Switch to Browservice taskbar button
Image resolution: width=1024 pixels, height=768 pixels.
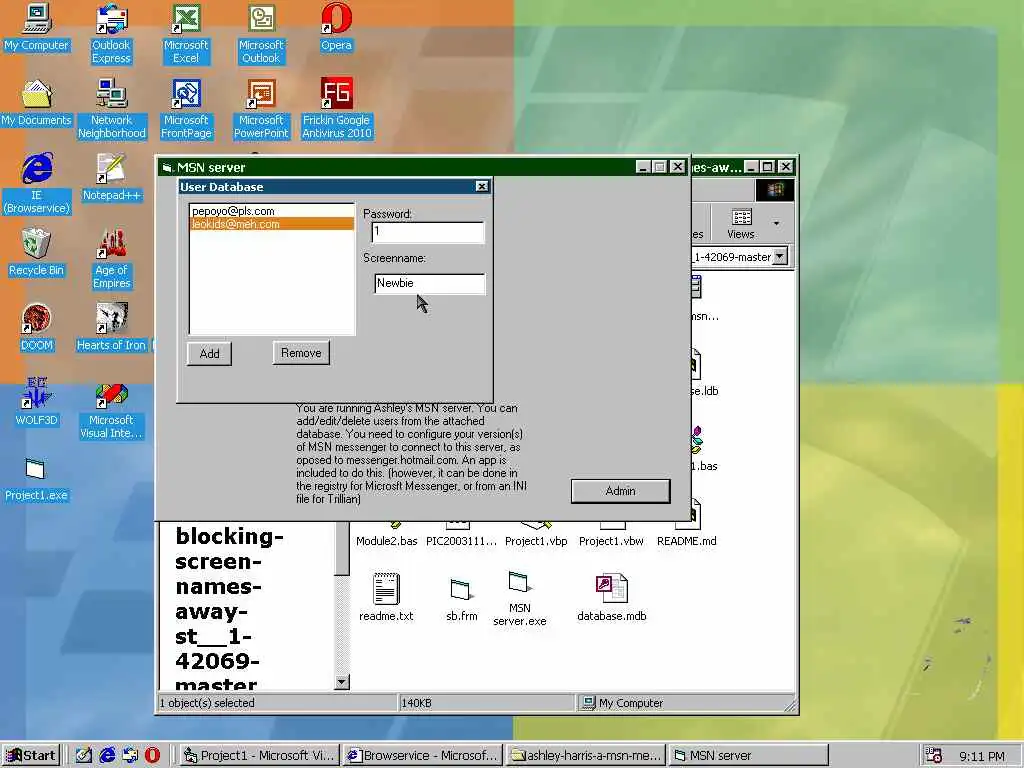coord(423,755)
